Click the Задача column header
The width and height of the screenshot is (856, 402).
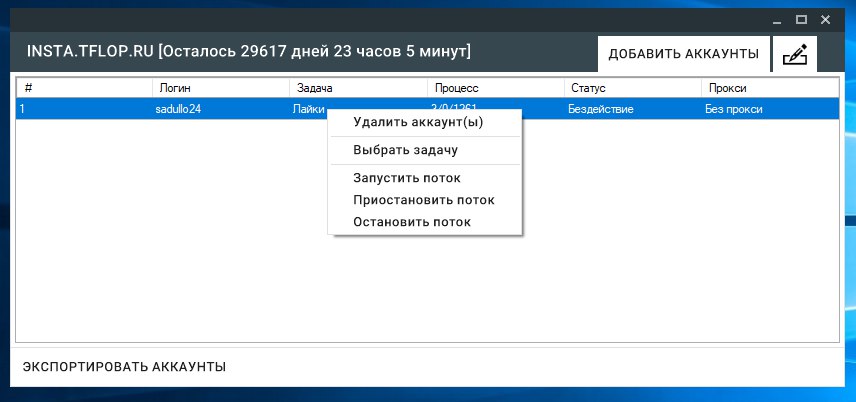point(359,88)
